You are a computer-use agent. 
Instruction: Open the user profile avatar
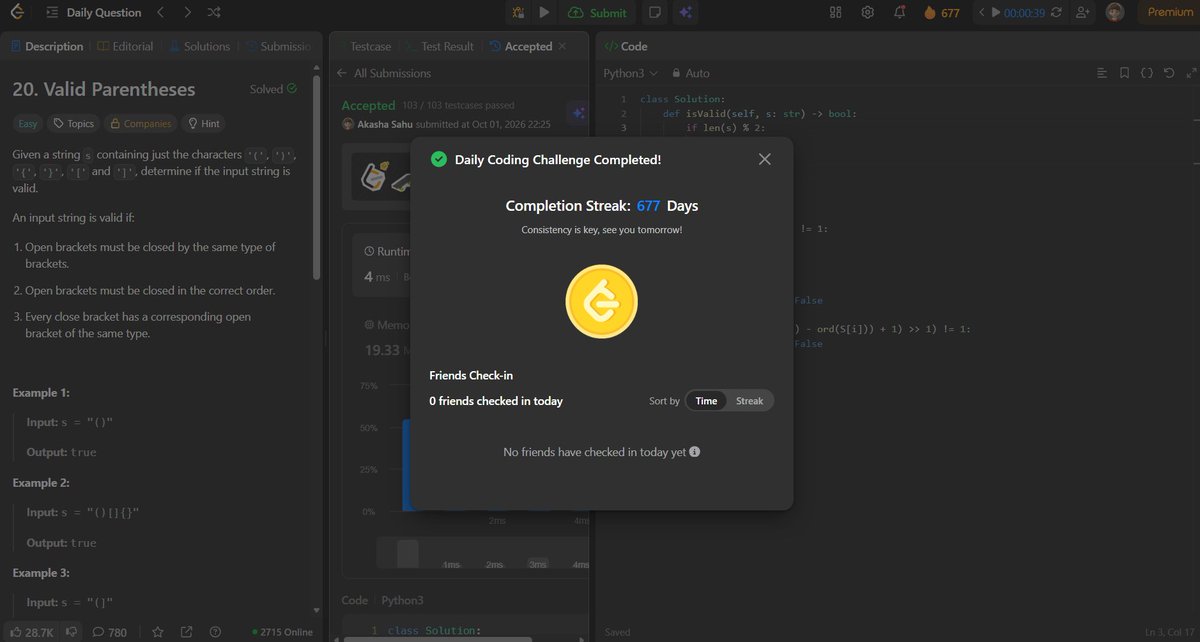[x=1114, y=13]
